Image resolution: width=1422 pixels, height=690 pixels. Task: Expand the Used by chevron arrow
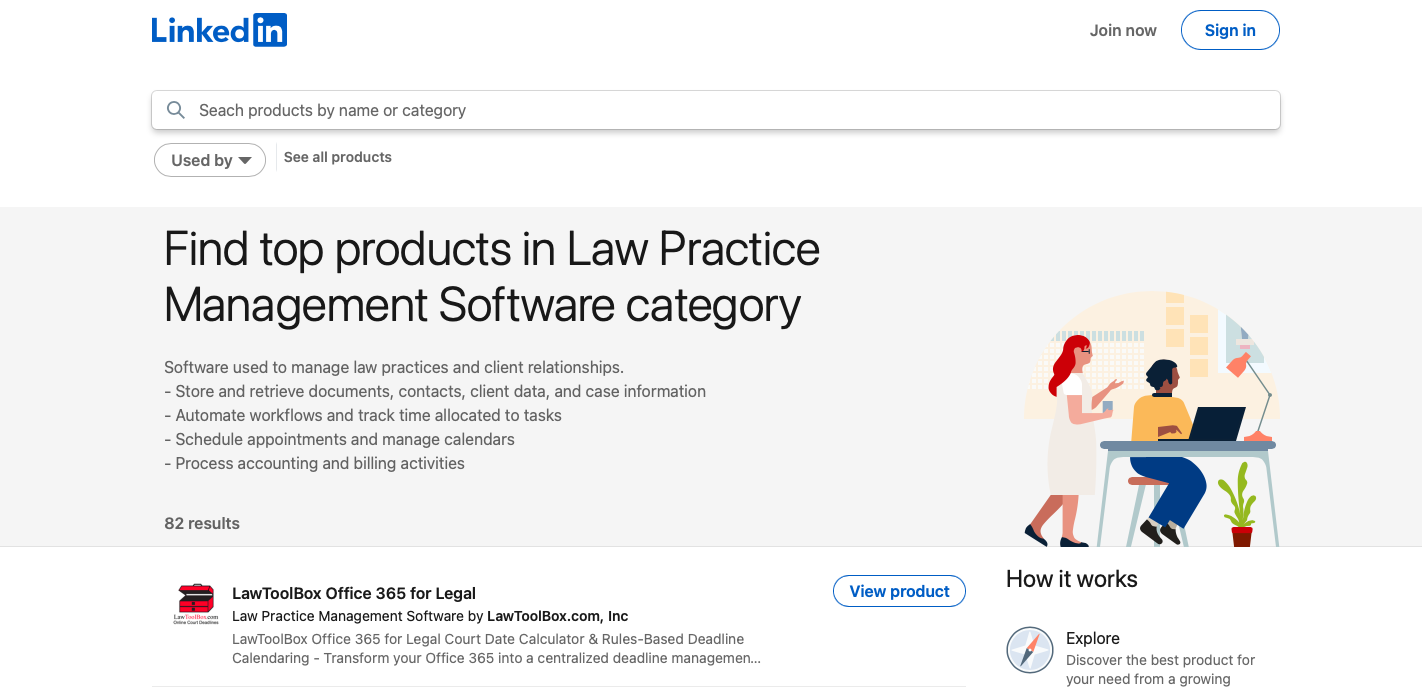[244, 160]
